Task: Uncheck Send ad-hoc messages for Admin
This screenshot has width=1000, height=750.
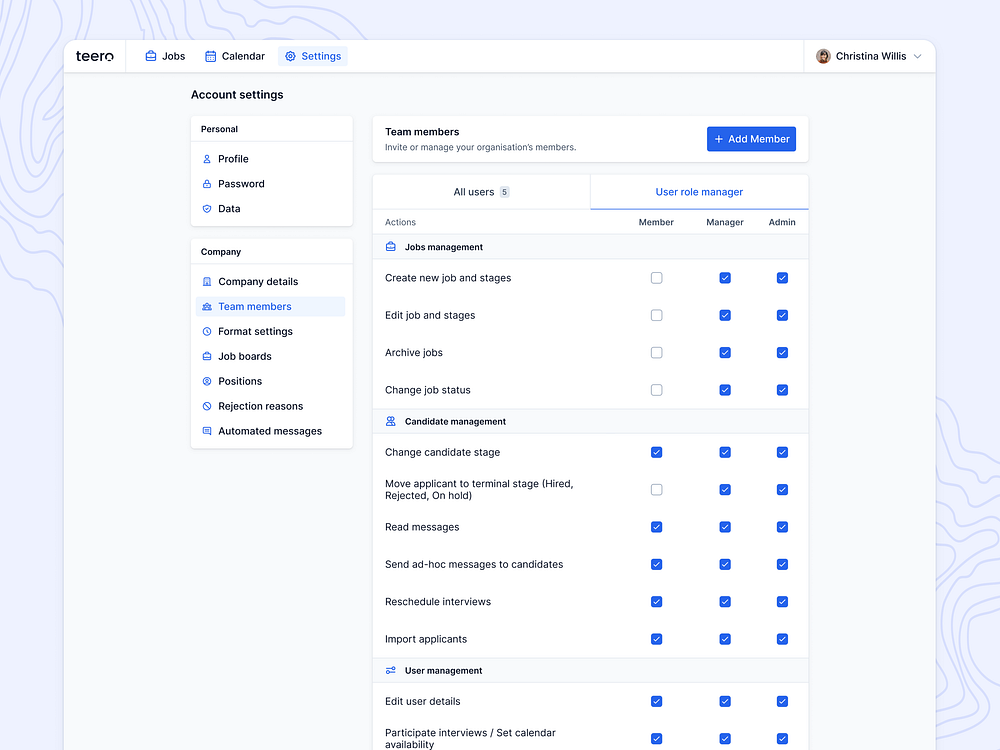Action: 782,564
